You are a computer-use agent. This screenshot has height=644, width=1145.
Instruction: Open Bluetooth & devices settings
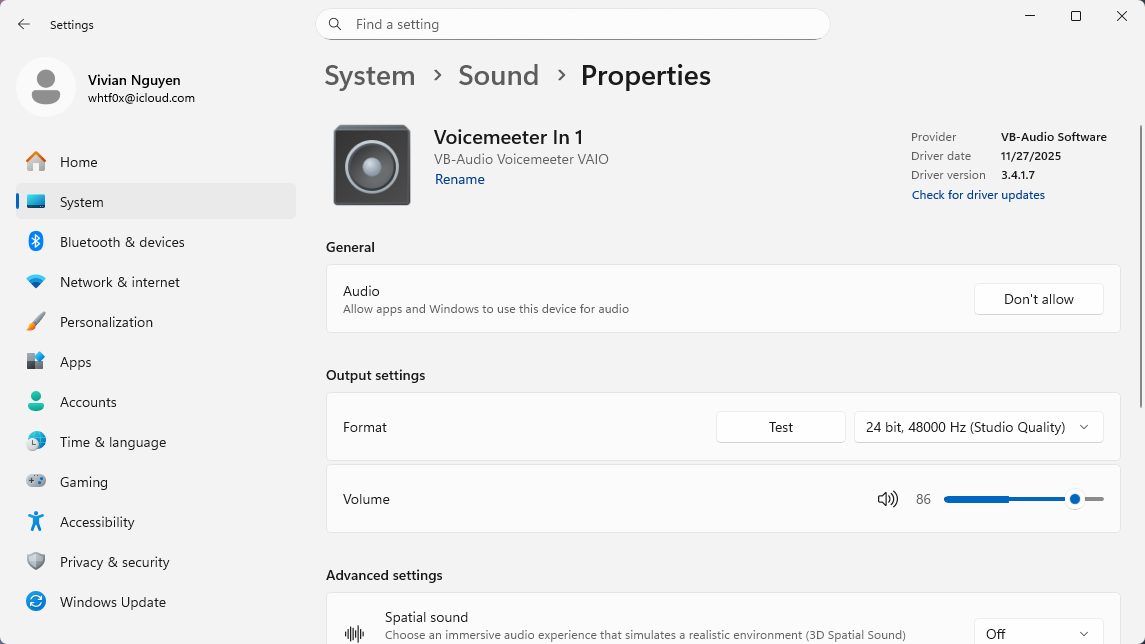pyautogui.click(x=122, y=242)
